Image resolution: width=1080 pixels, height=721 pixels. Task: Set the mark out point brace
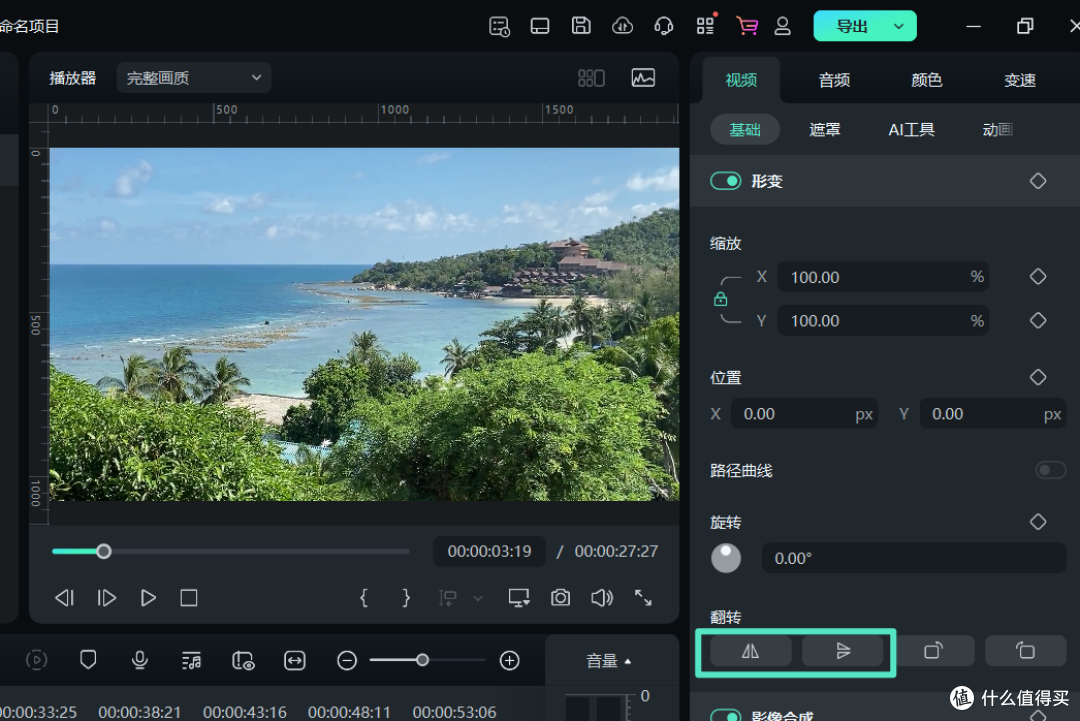coord(406,598)
